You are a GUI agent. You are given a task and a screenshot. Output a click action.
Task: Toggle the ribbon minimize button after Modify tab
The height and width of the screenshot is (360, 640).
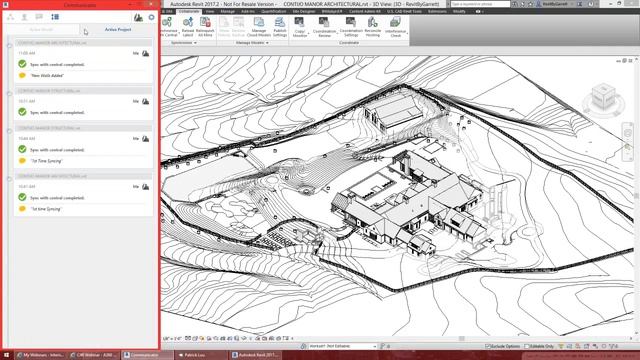pos(478,11)
